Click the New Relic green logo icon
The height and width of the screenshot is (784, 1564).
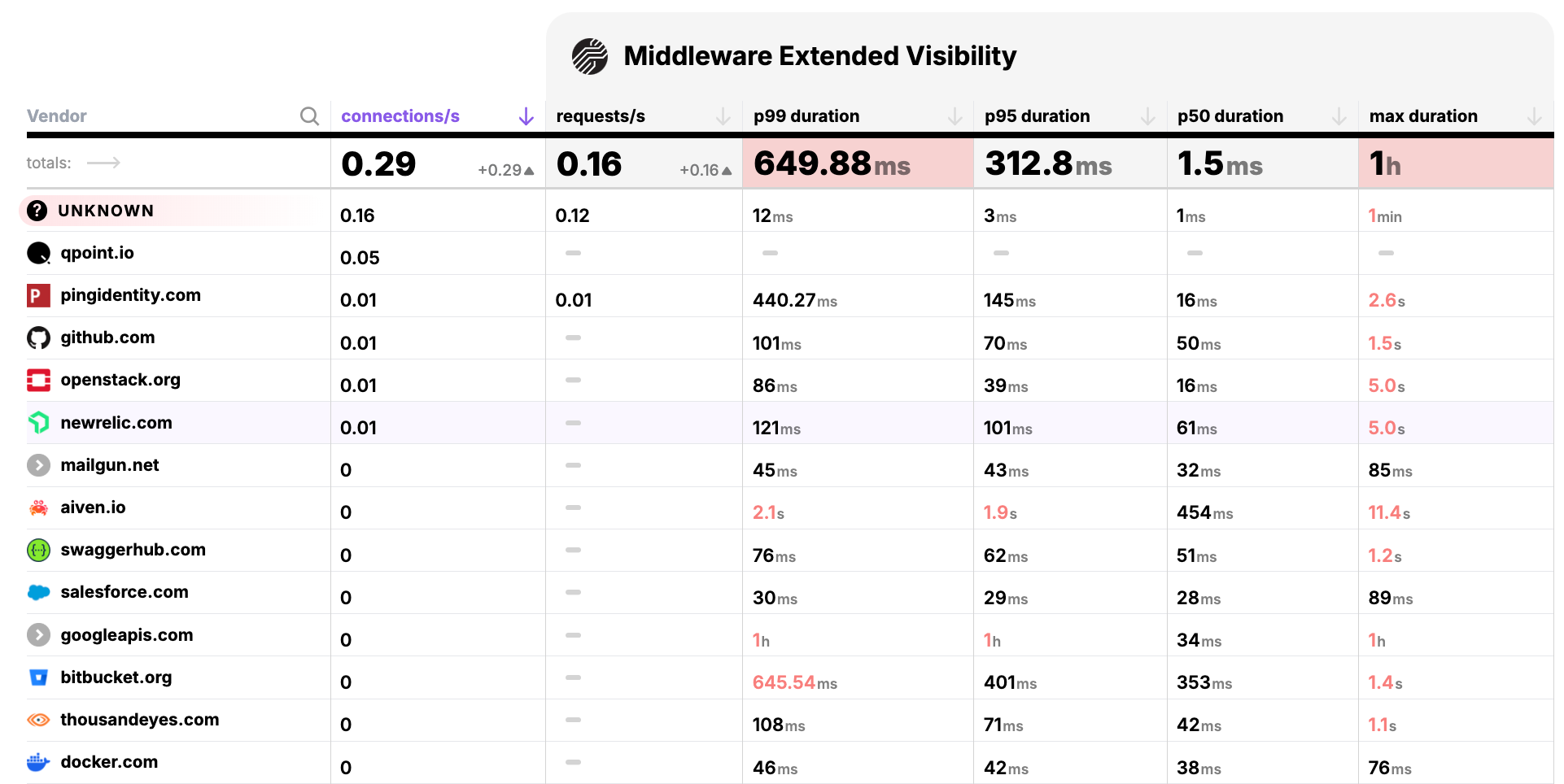(38, 422)
